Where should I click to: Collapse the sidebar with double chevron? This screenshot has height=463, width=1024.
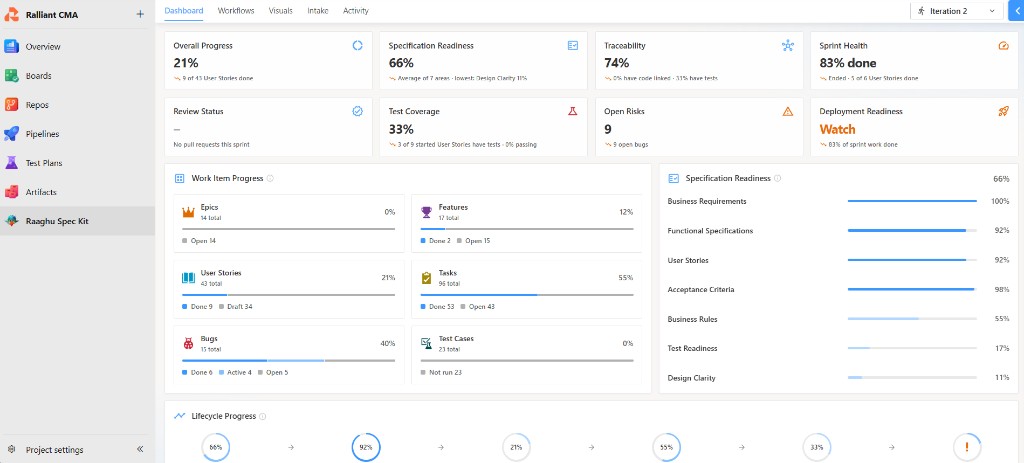(140, 449)
